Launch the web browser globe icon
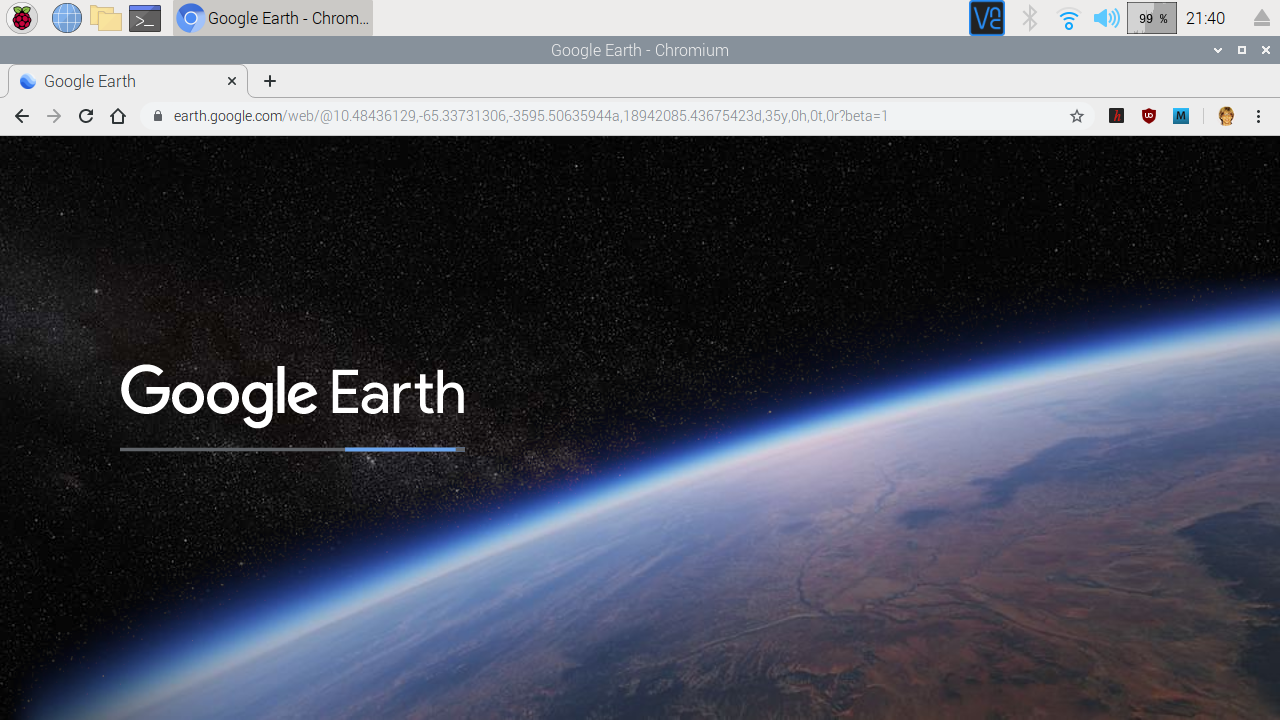1280x720 pixels. (67, 18)
